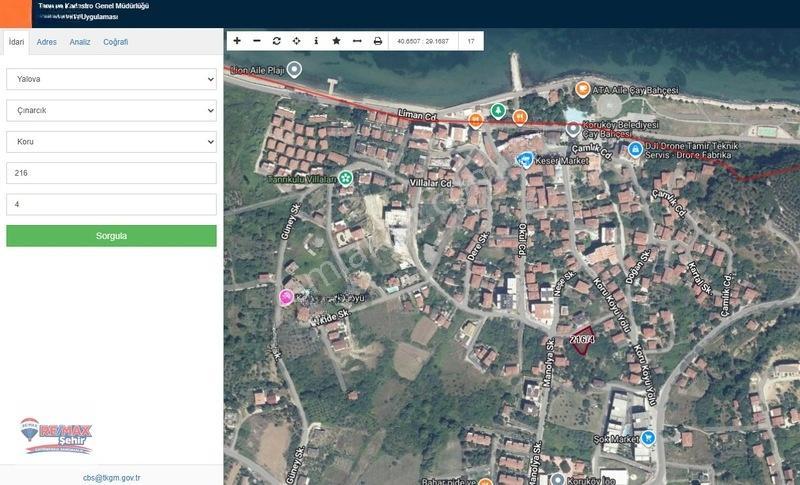Open the Yalova province dropdown

tap(111, 79)
